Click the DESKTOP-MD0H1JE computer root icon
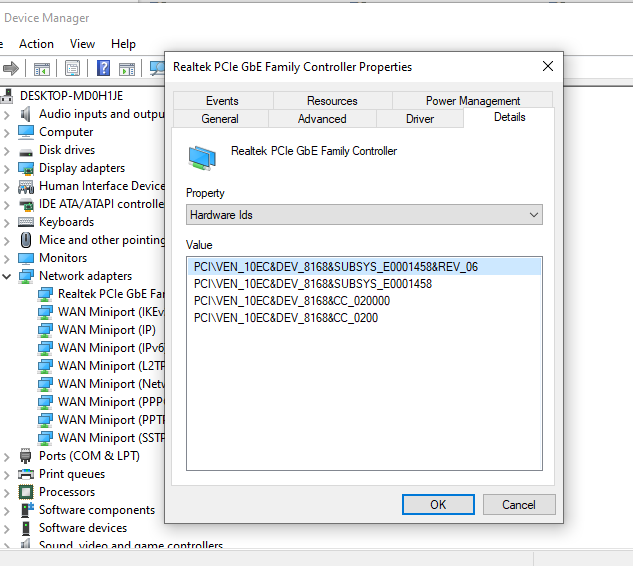The width and height of the screenshot is (633, 566). (x=6, y=96)
